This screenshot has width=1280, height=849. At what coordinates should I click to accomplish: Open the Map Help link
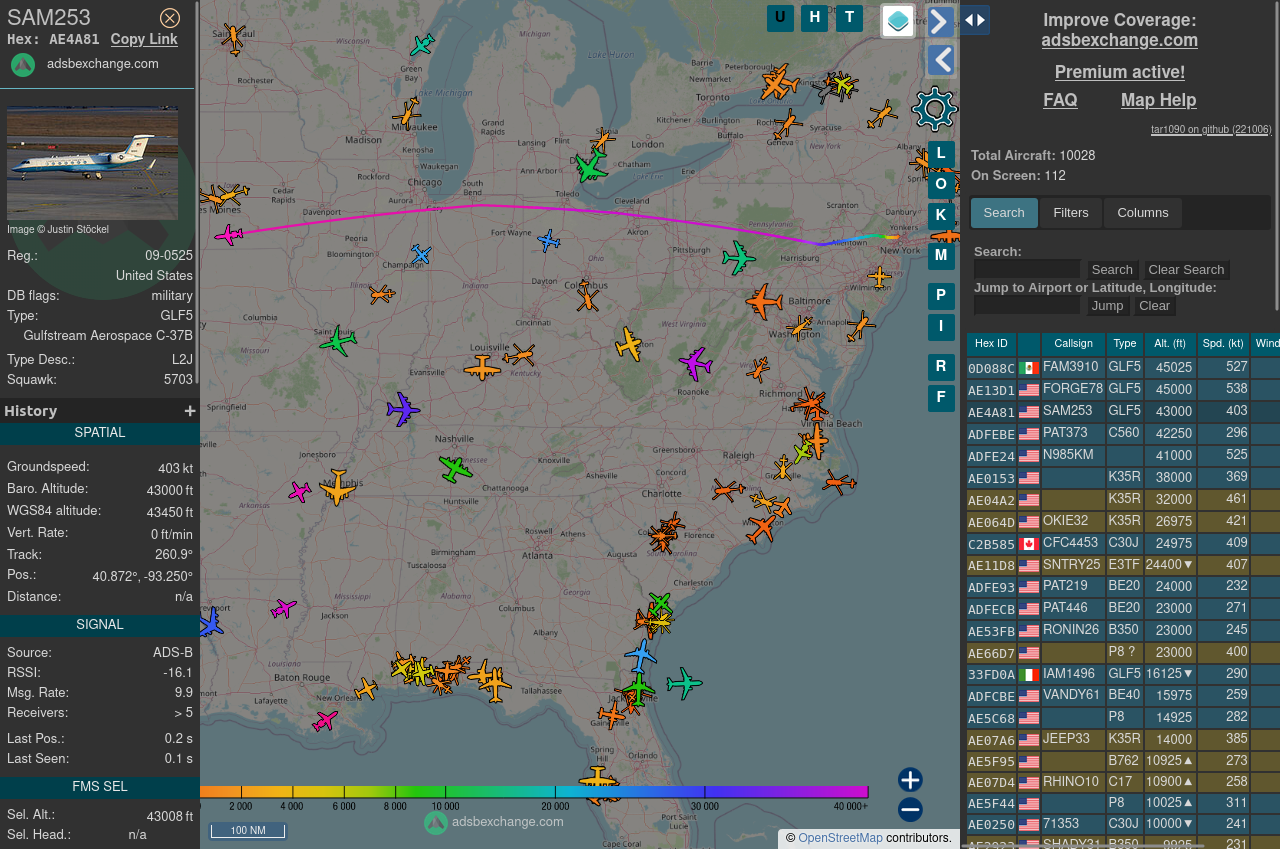tap(1158, 100)
